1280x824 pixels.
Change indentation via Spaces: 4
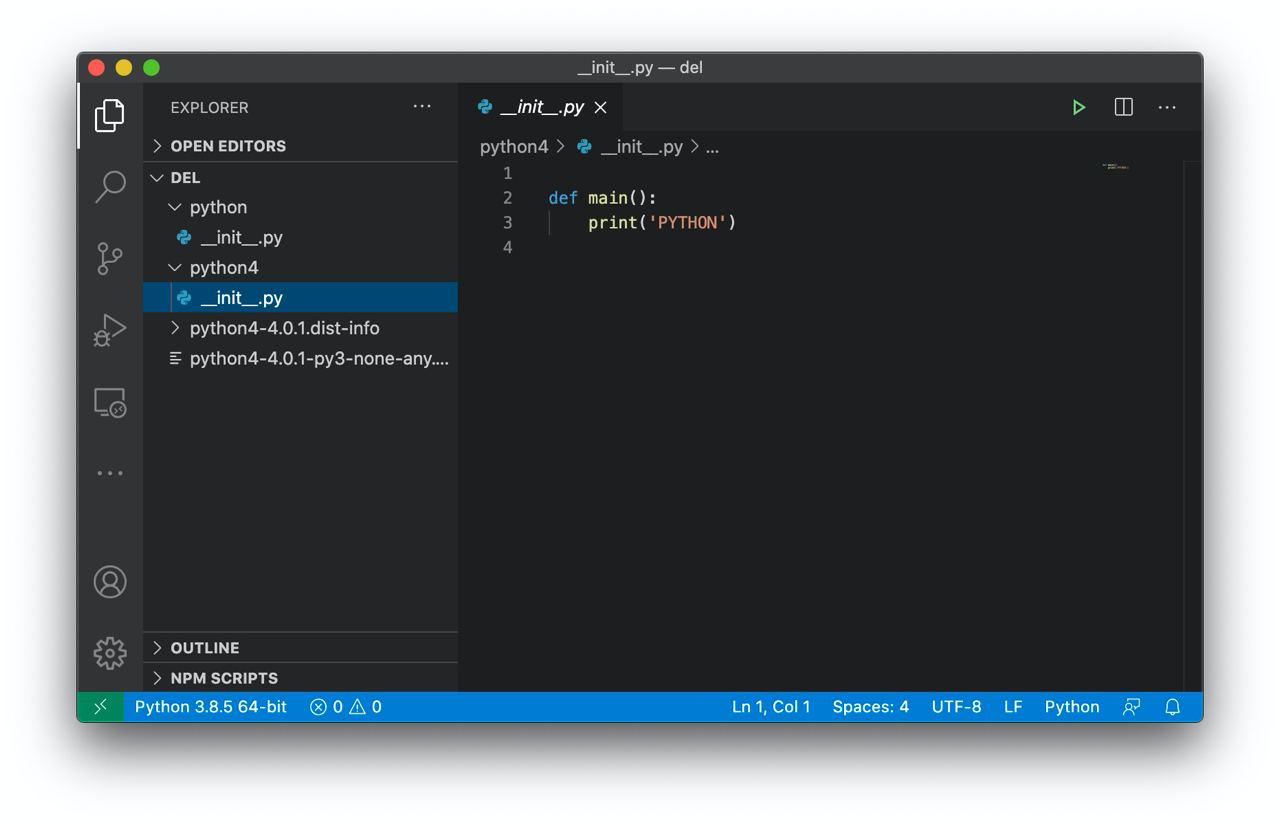click(x=870, y=707)
